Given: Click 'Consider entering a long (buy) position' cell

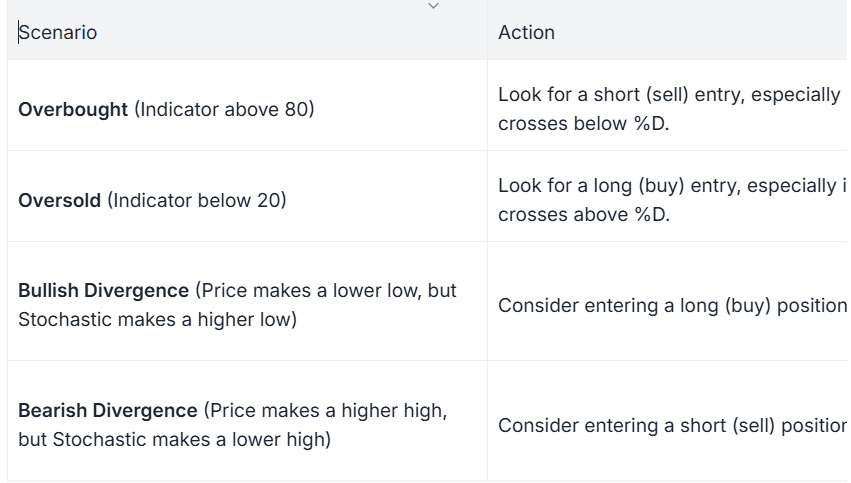Looking at the screenshot, I should pos(670,305).
